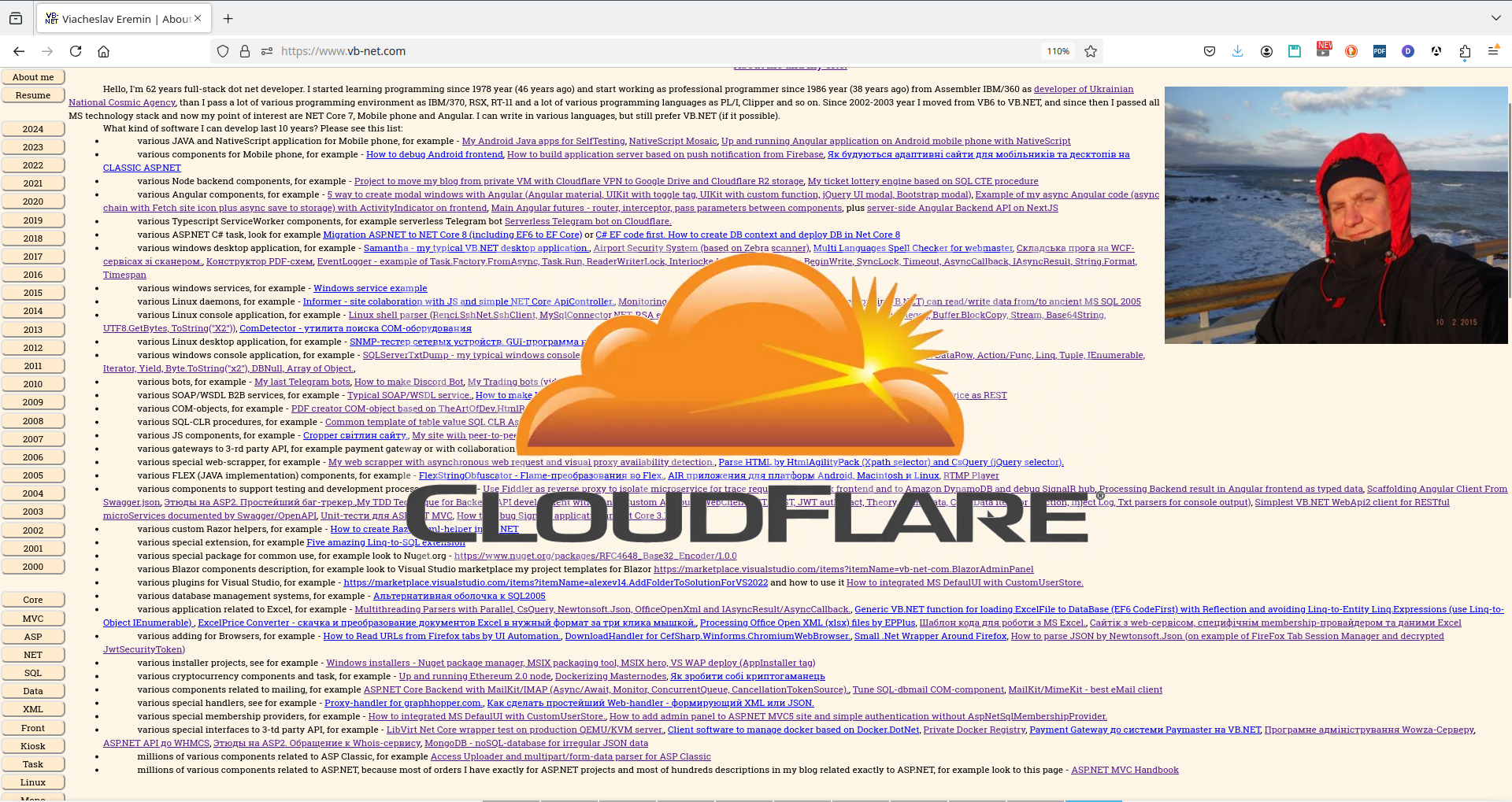Open the site permissions icon in address bar

267,51
